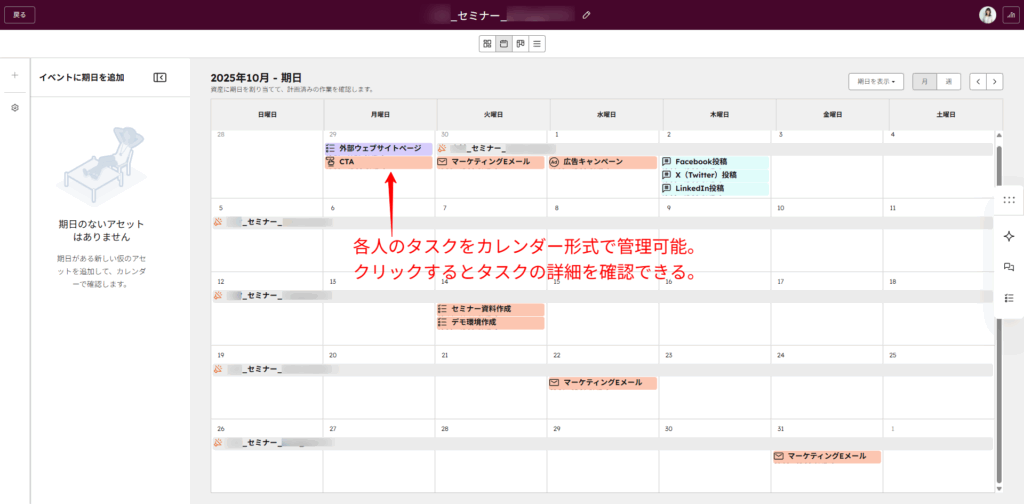This screenshot has height=504, width=1024.
Task: Collapse the イベントに期日を追加 panel
Action: (x=160, y=77)
